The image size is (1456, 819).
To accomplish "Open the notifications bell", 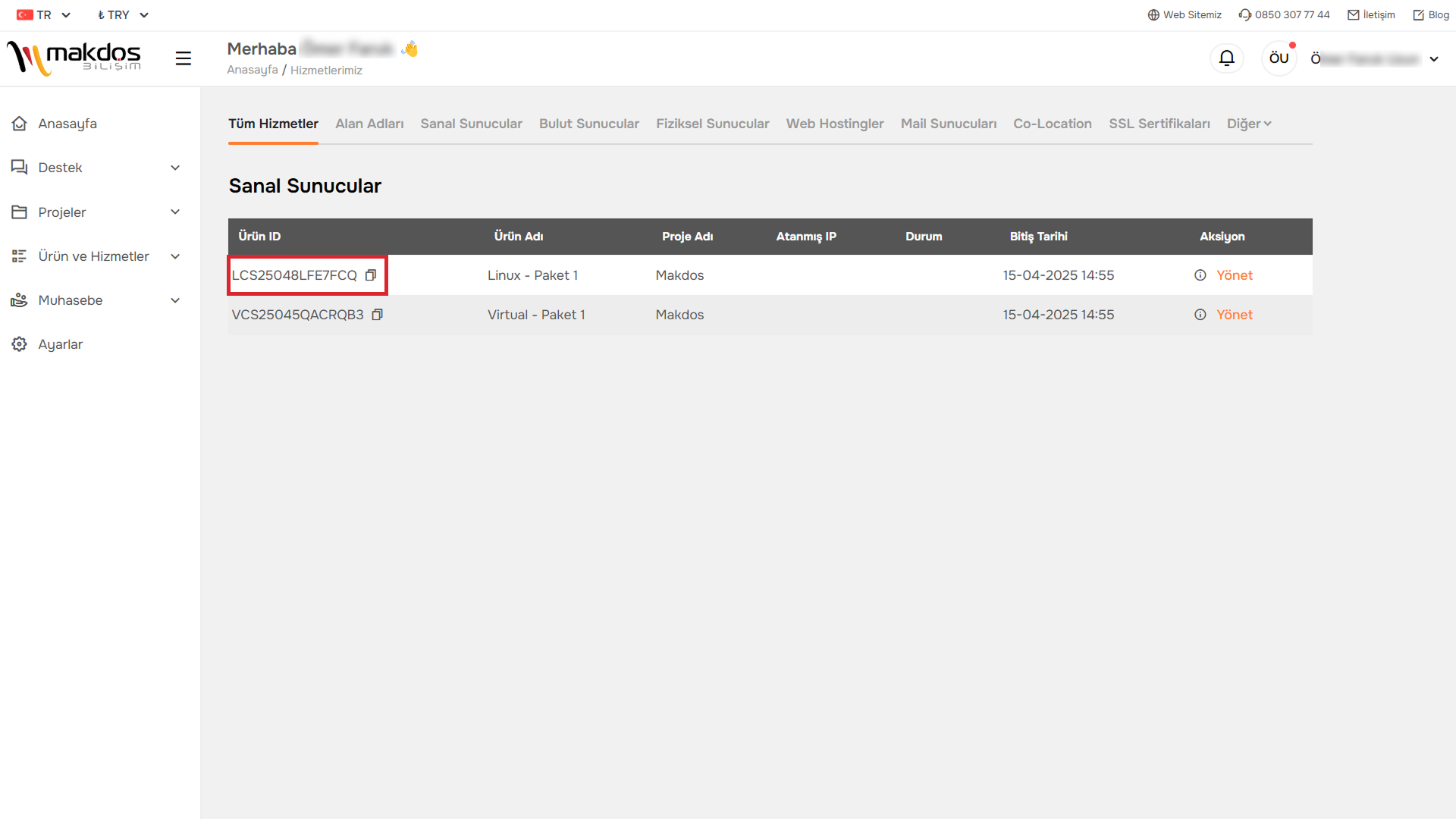I will [1226, 58].
